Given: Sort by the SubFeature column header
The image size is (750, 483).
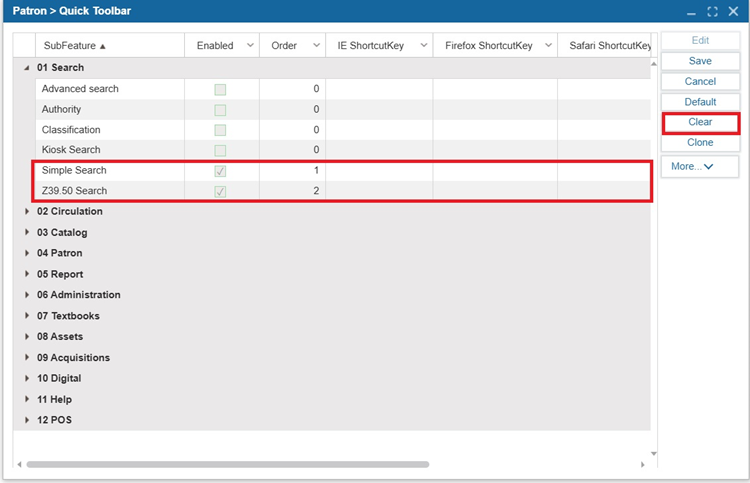Looking at the screenshot, I should pos(74,46).
